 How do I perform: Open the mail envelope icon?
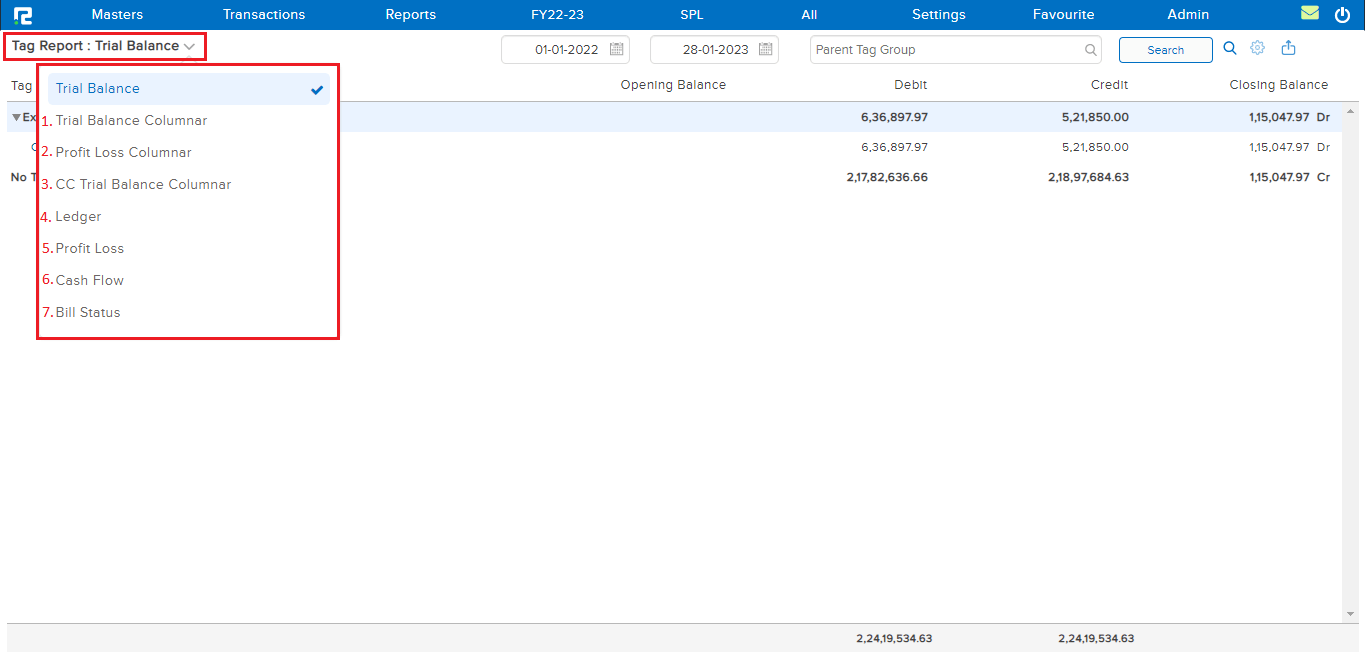pyautogui.click(x=1309, y=14)
